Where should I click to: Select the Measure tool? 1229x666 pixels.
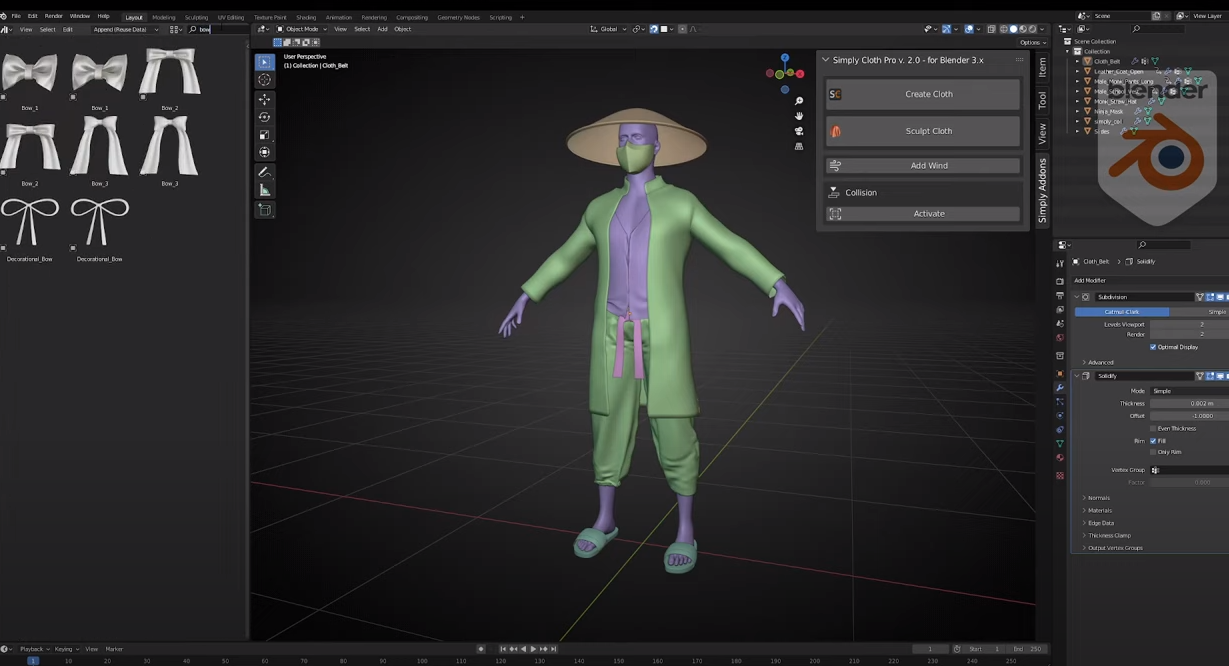coord(264,190)
